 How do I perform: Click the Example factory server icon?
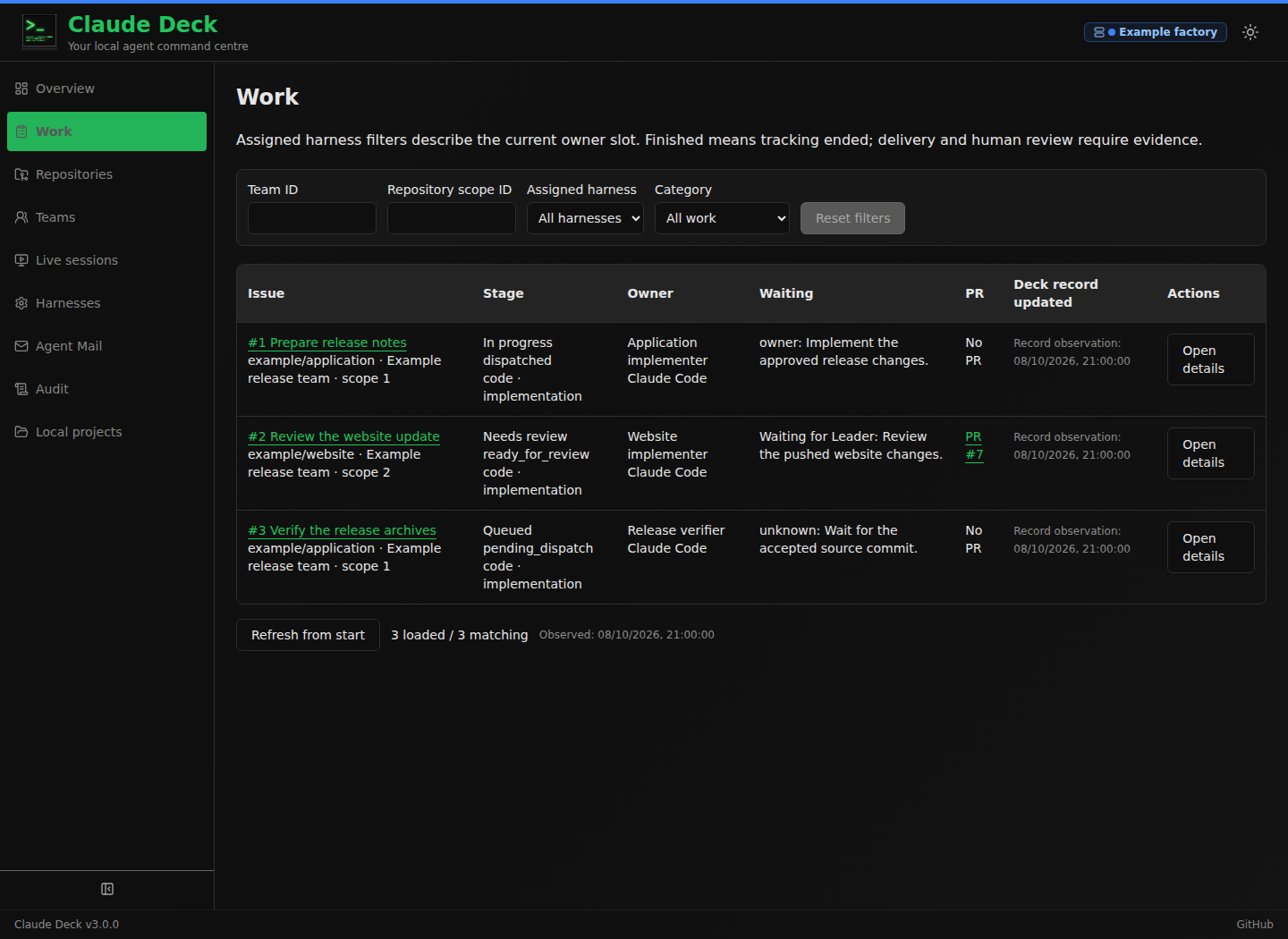pos(1099,32)
